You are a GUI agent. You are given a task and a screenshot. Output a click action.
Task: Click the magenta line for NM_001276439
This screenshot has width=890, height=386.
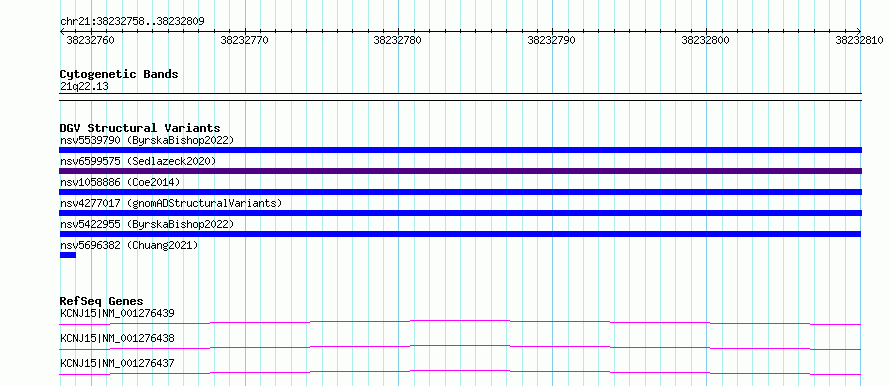[460, 322]
